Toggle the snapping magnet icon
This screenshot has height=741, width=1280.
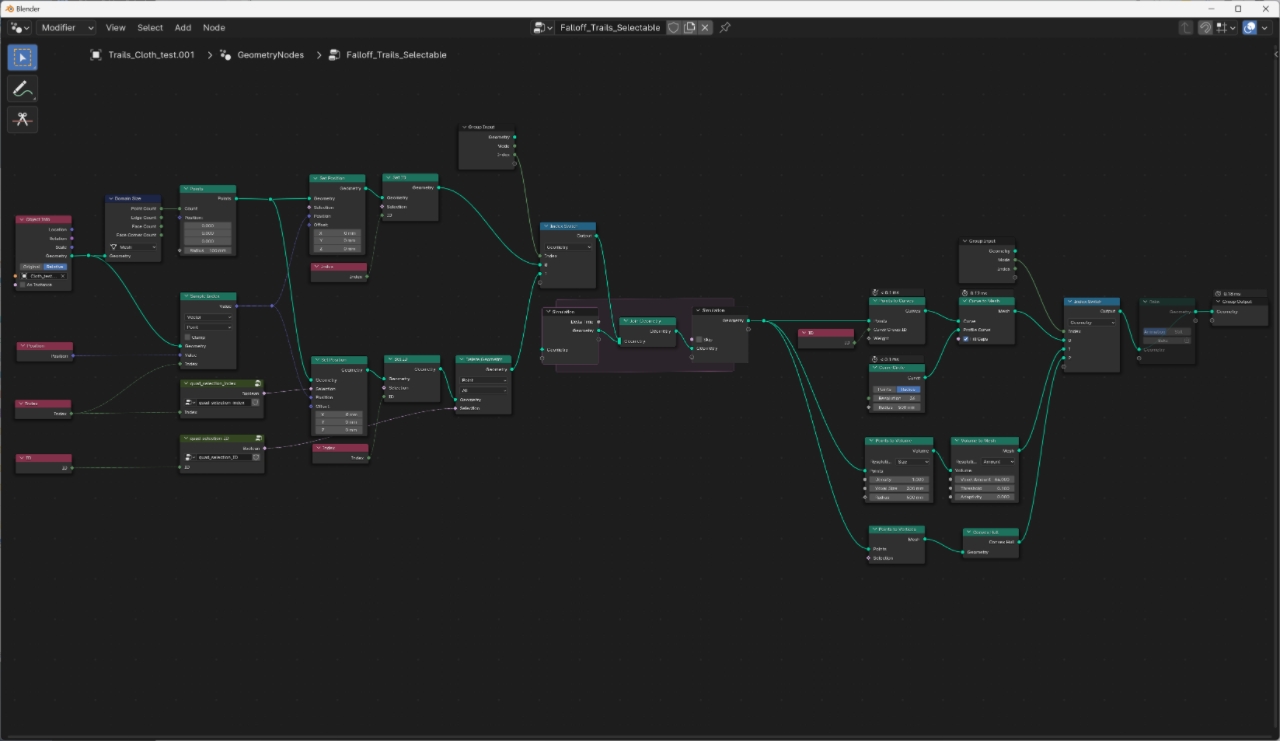[x=1206, y=28]
